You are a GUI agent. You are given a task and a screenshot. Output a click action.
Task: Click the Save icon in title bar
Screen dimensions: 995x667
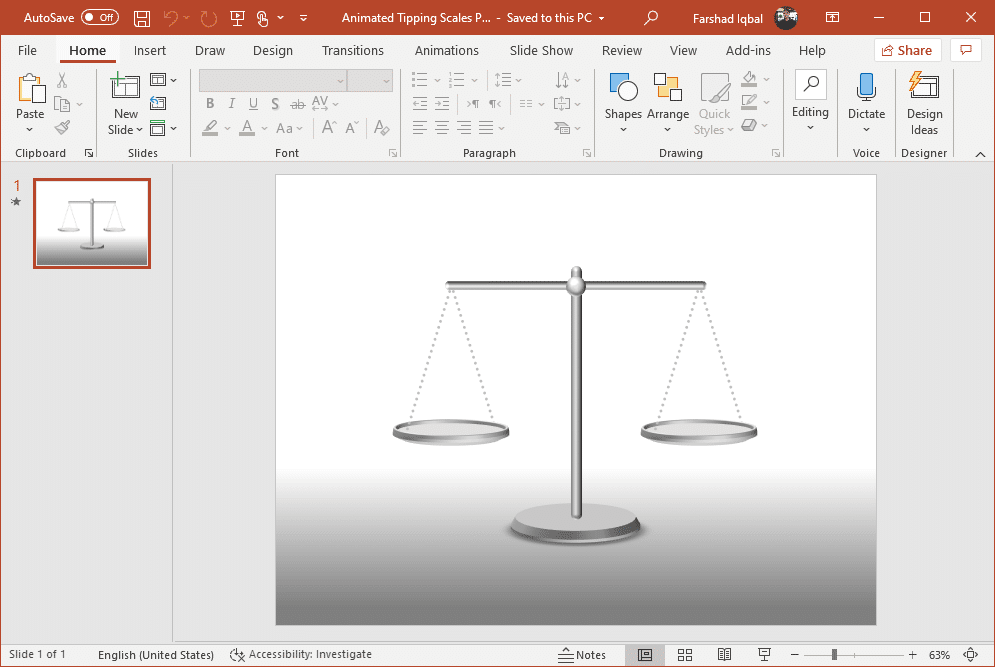(142, 18)
